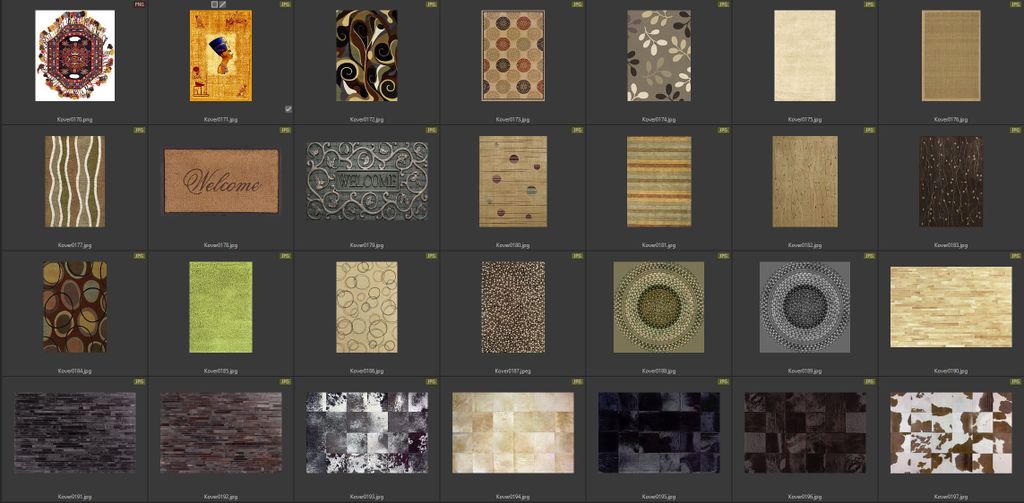Select the bright green shag rug thumbnail

pos(221,307)
